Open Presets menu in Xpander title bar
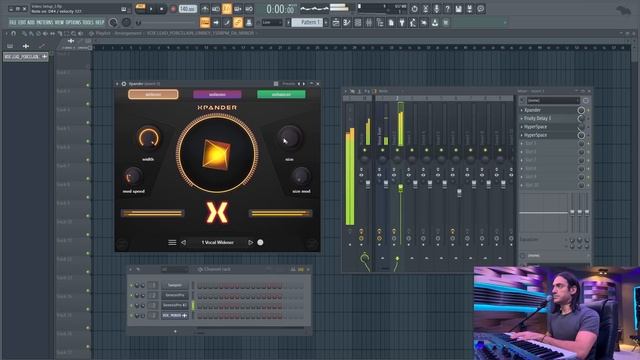Viewport: 640px width, 360px height. point(289,84)
